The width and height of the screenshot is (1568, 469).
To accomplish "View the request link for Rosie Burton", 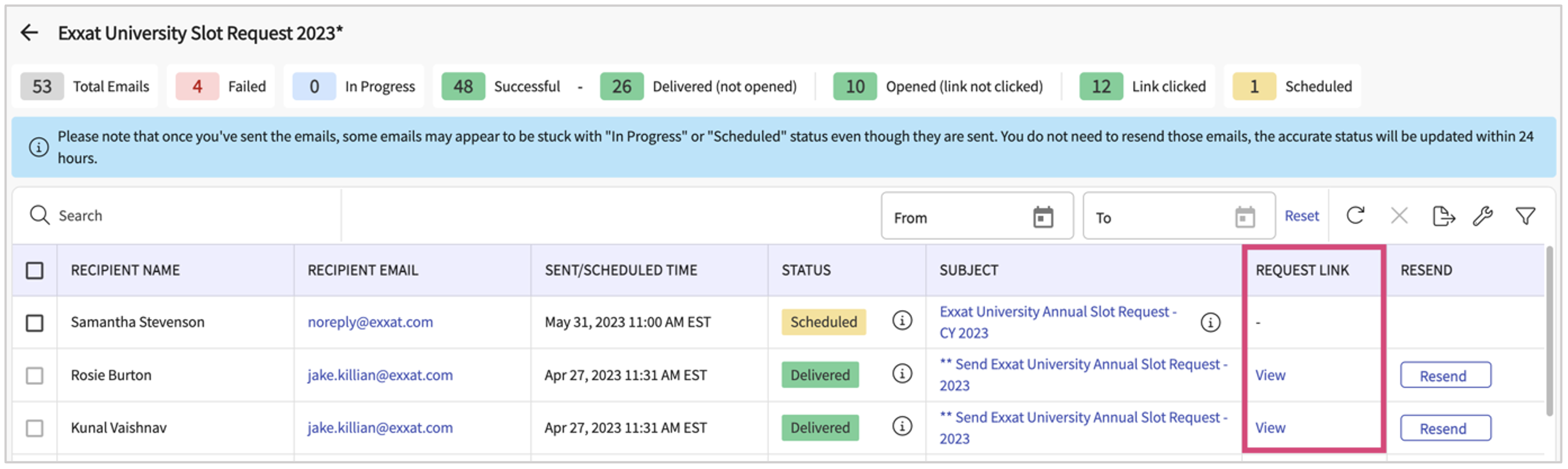I will pyautogui.click(x=1270, y=376).
